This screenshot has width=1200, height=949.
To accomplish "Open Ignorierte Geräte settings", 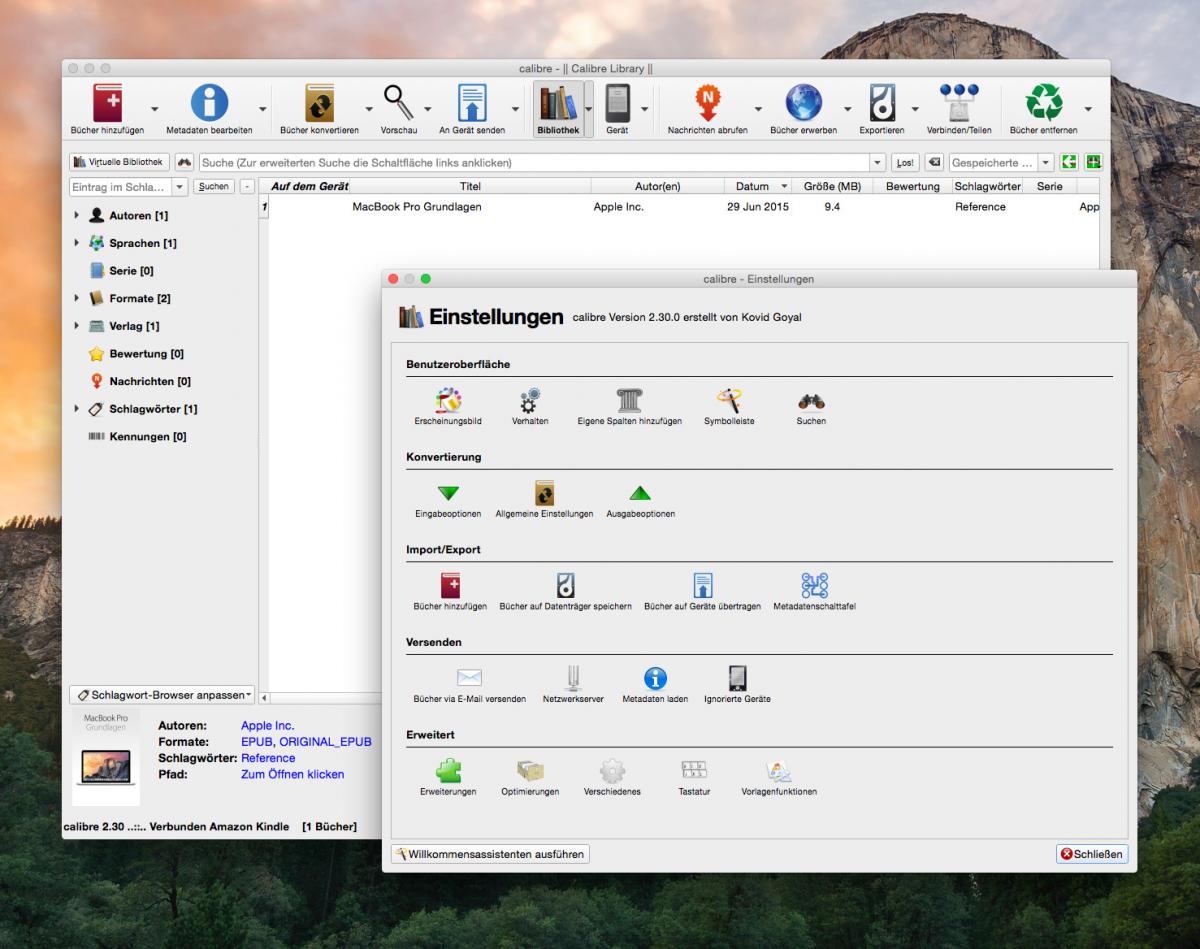I will click(737, 678).
